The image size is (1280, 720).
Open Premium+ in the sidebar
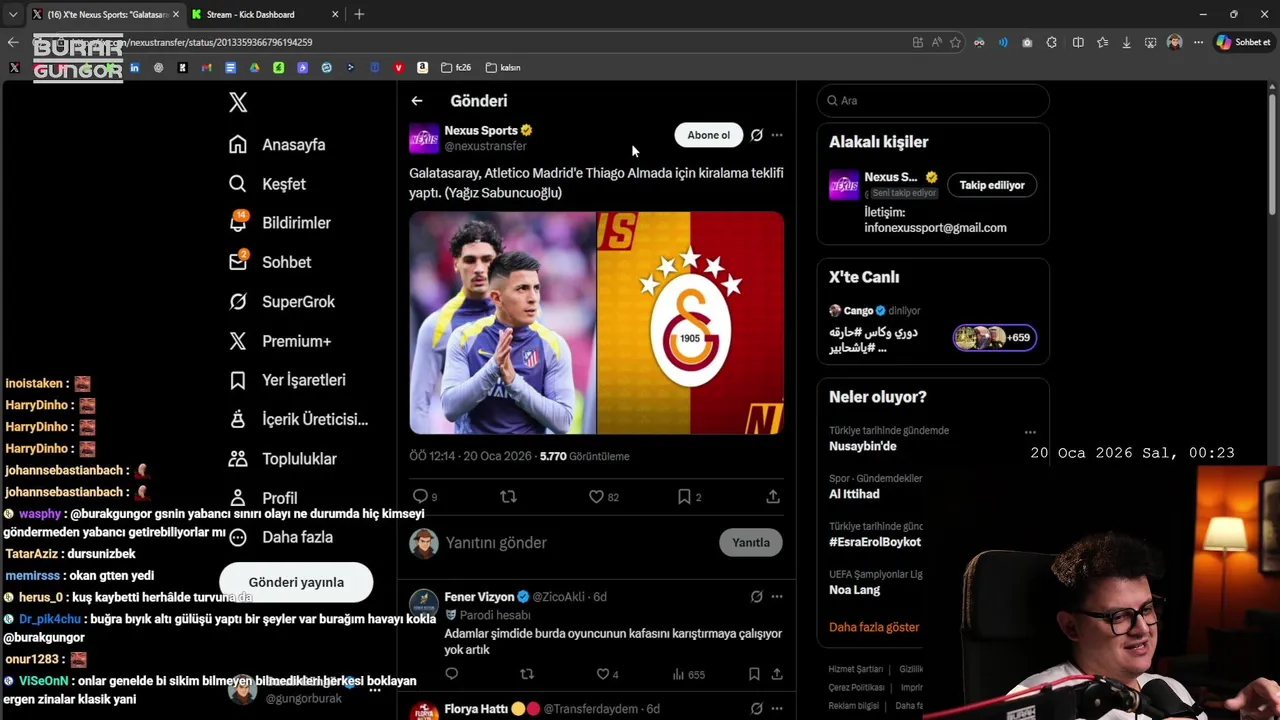tap(279, 341)
